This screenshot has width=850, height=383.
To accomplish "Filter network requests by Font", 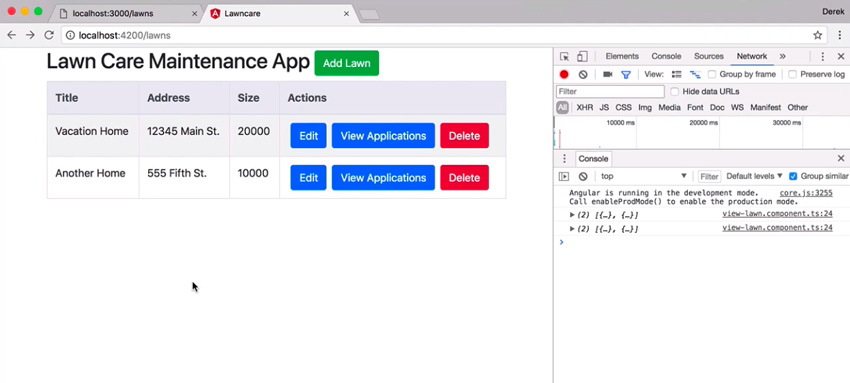I will pyautogui.click(x=695, y=108).
